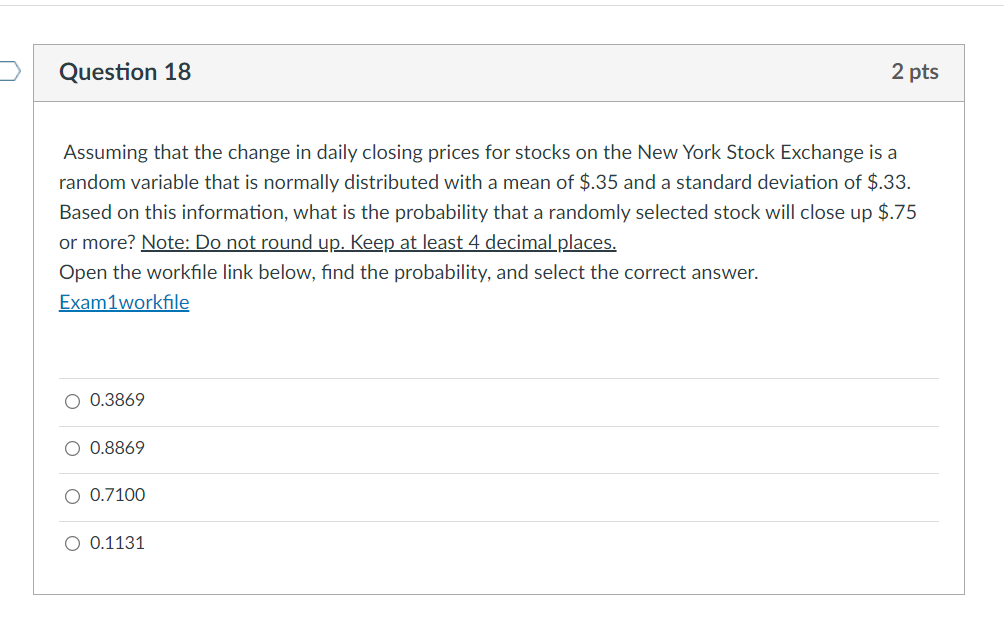The width and height of the screenshot is (1004, 637).
Task: Select the 0.8869 radio button circle
Action: pos(72,449)
